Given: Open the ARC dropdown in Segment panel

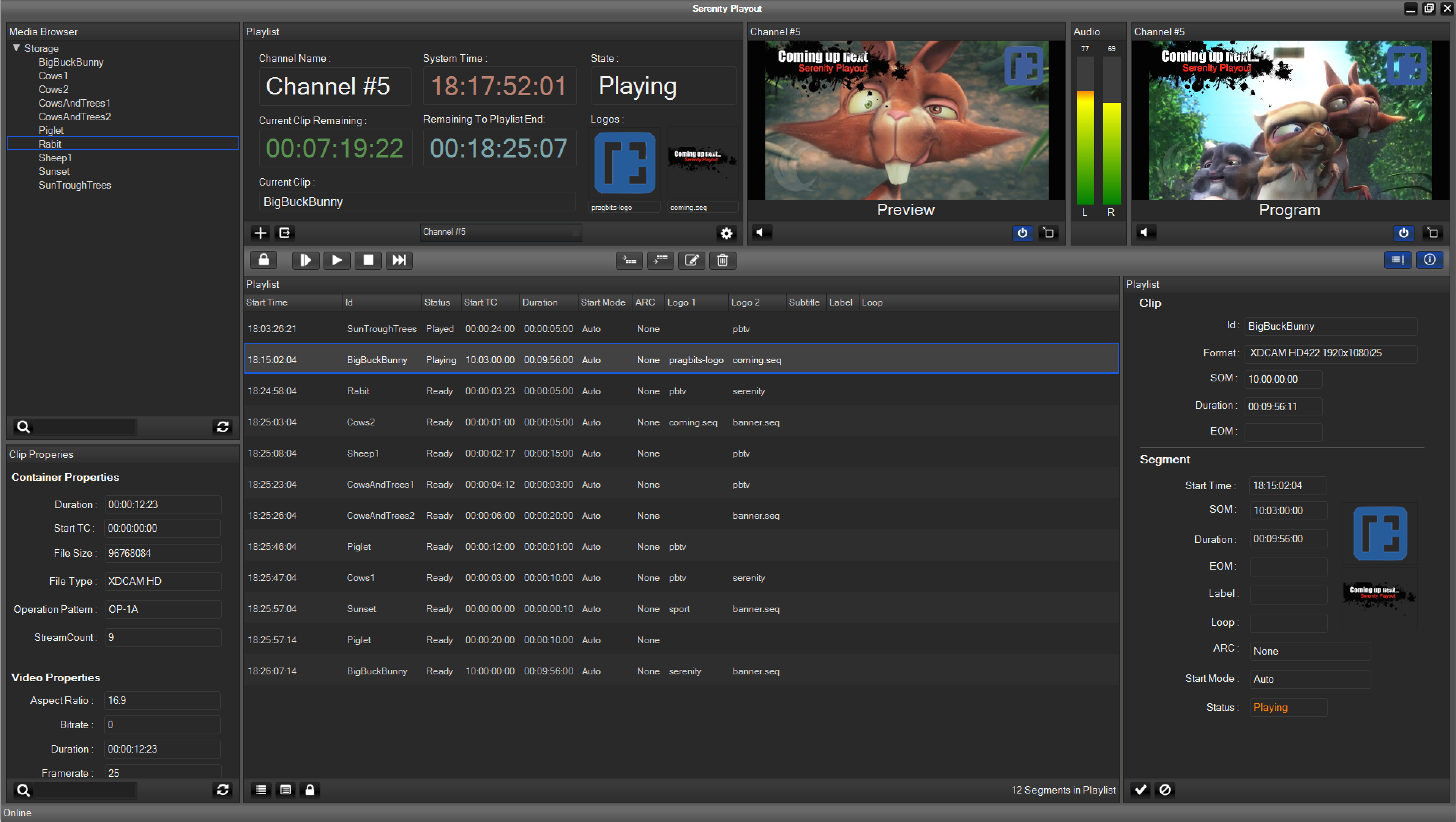Looking at the screenshot, I should tap(1310, 651).
